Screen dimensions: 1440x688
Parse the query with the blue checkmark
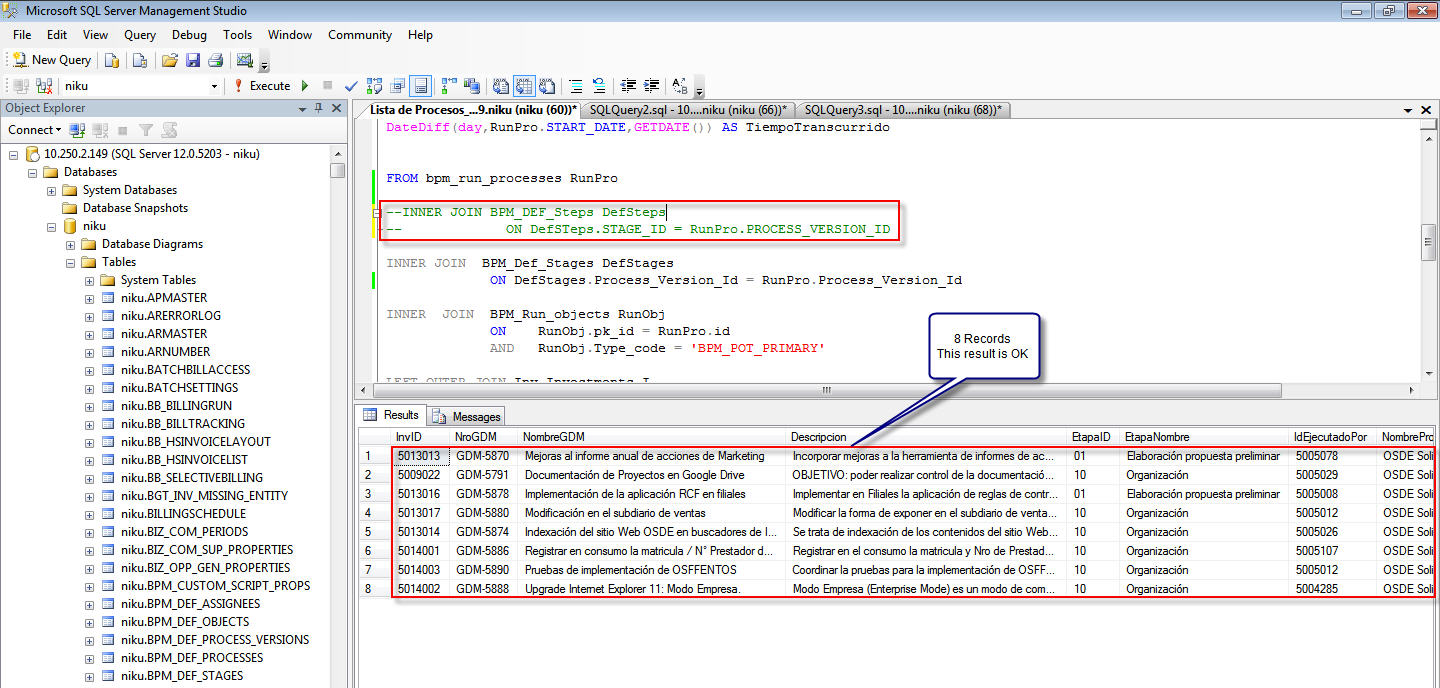click(x=351, y=86)
